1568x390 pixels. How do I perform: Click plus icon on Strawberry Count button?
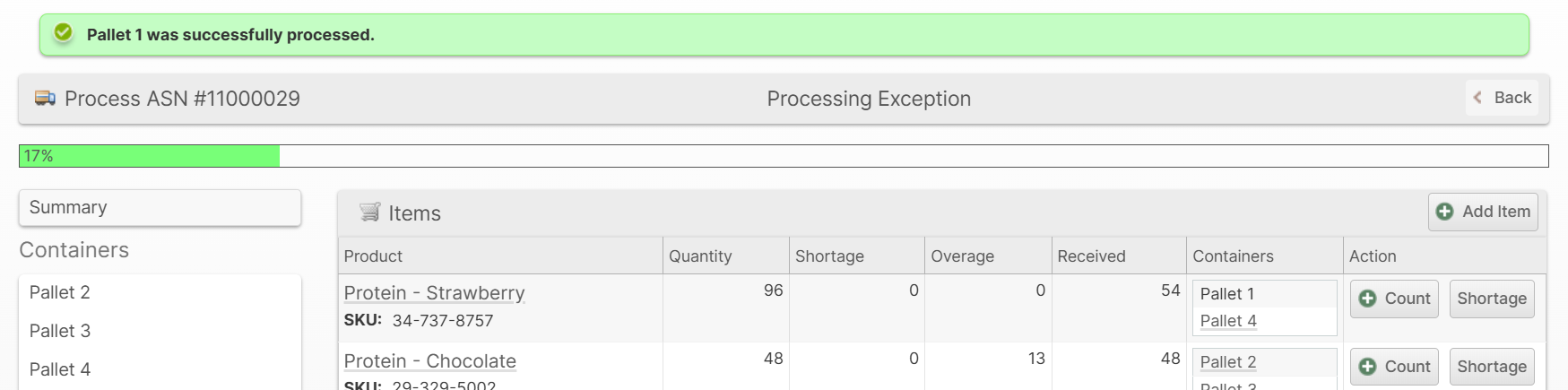click(x=1367, y=299)
